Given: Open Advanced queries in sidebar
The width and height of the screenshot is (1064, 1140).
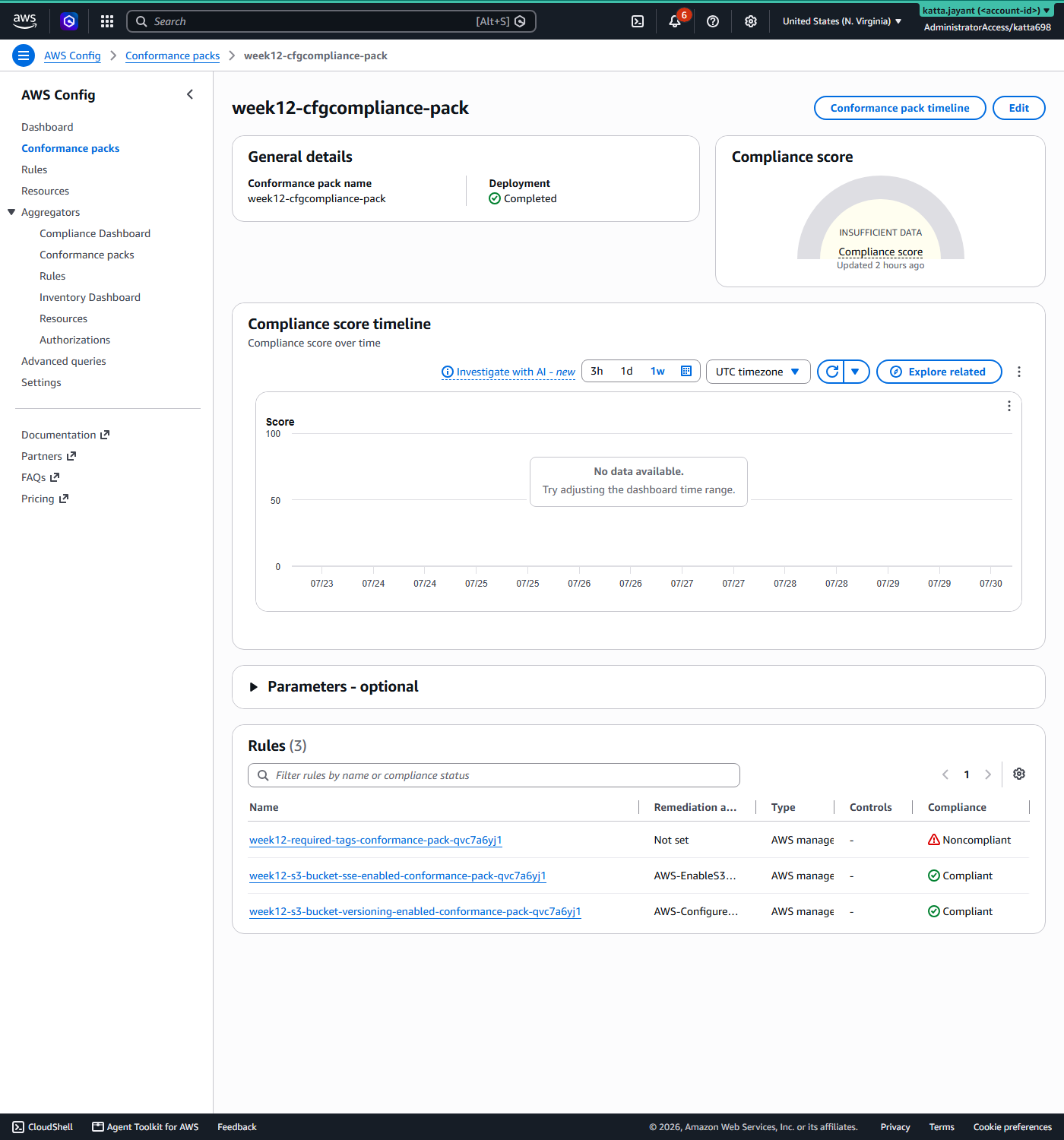Looking at the screenshot, I should [x=64, y=361].
